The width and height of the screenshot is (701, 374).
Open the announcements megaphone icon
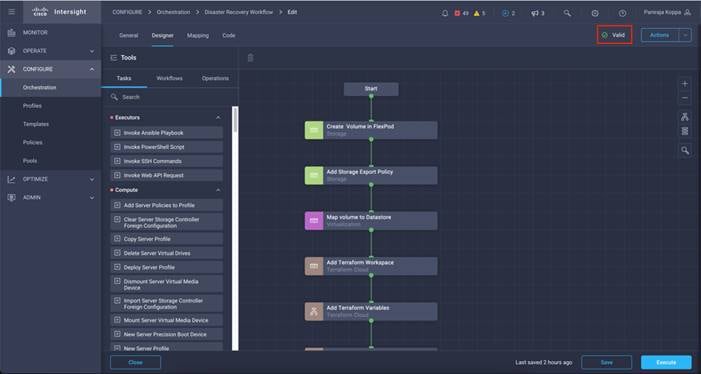tap(537, 13)
